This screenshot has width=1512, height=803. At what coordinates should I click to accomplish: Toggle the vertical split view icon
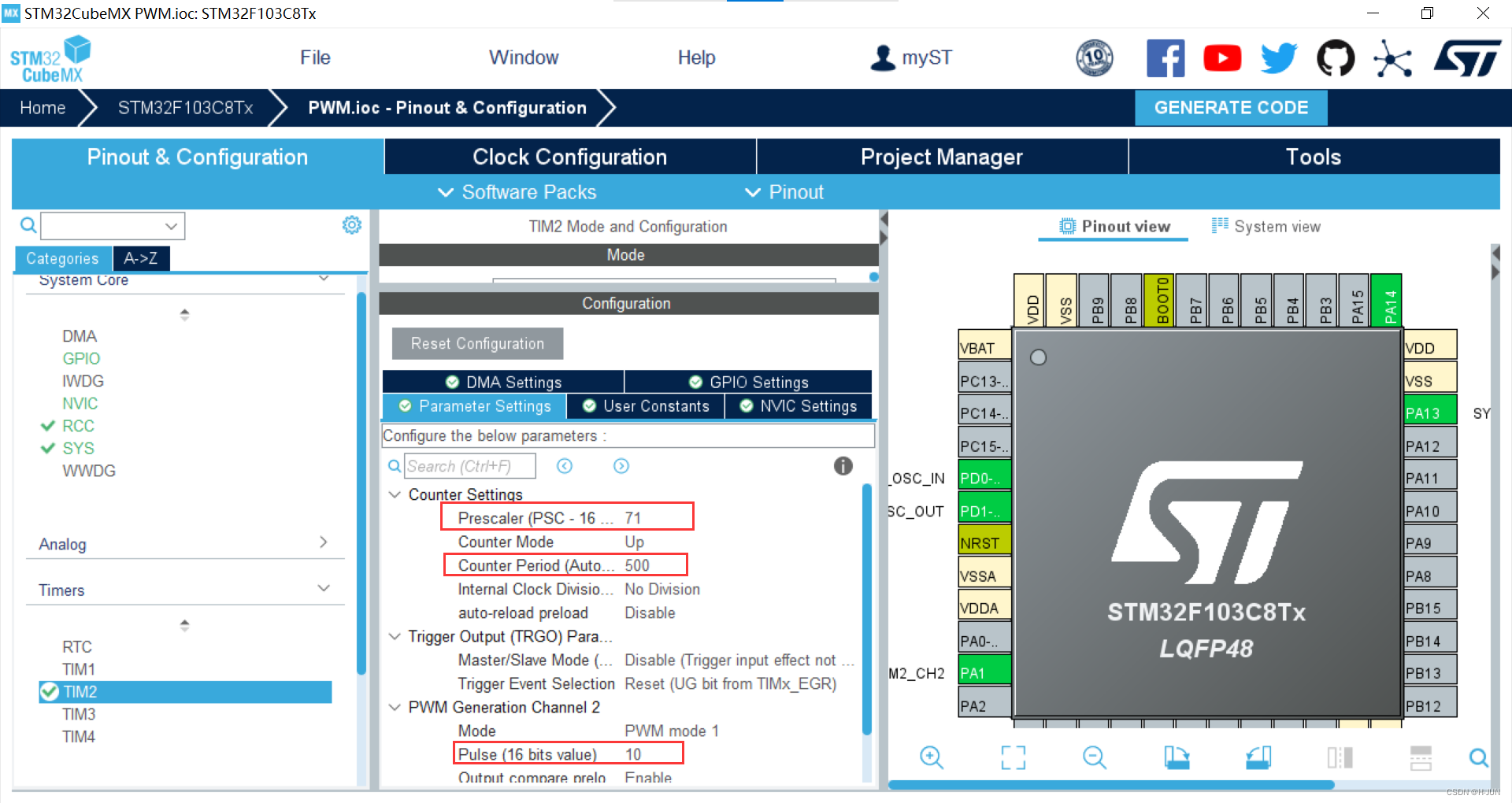[x=1340, y=757]
